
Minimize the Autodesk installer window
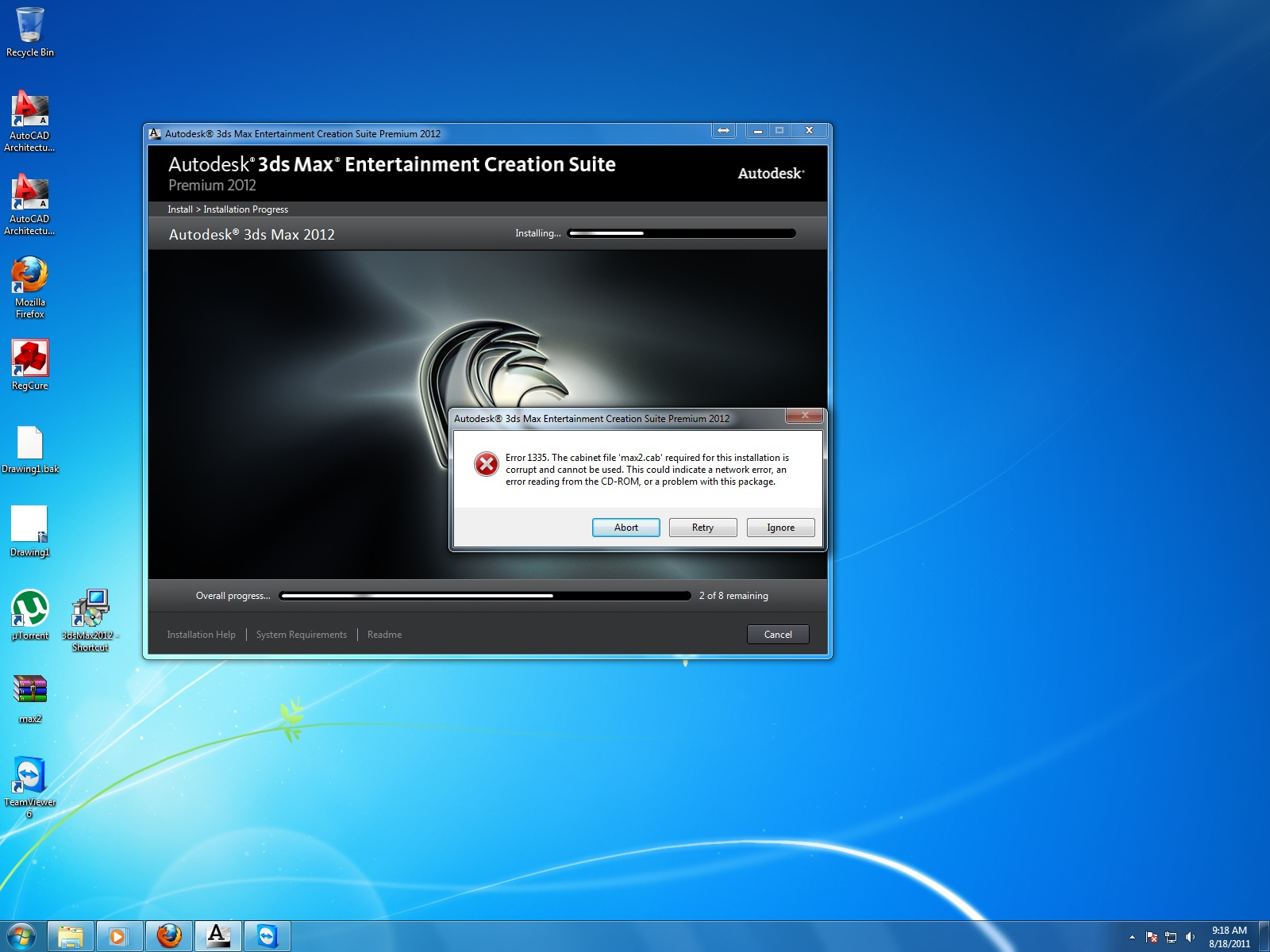pyautogui.click(x=758, y=131)
